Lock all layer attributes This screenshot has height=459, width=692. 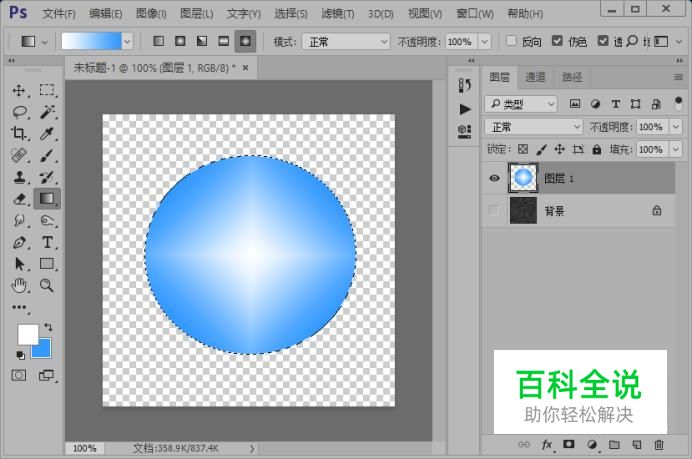[x=597, y=149]
